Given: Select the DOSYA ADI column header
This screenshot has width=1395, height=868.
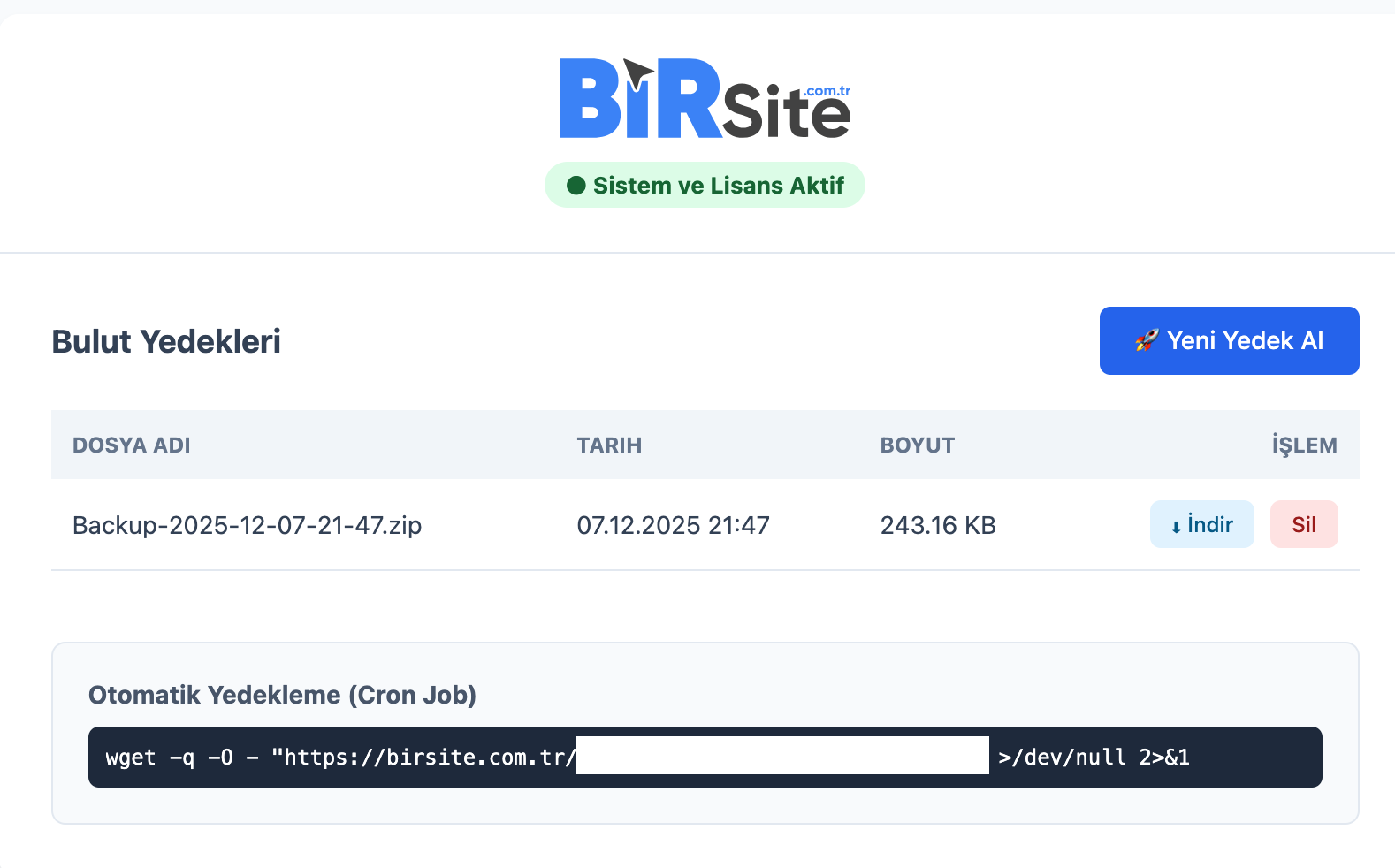Looking at the screenshot, I should (x=132, y=445).
